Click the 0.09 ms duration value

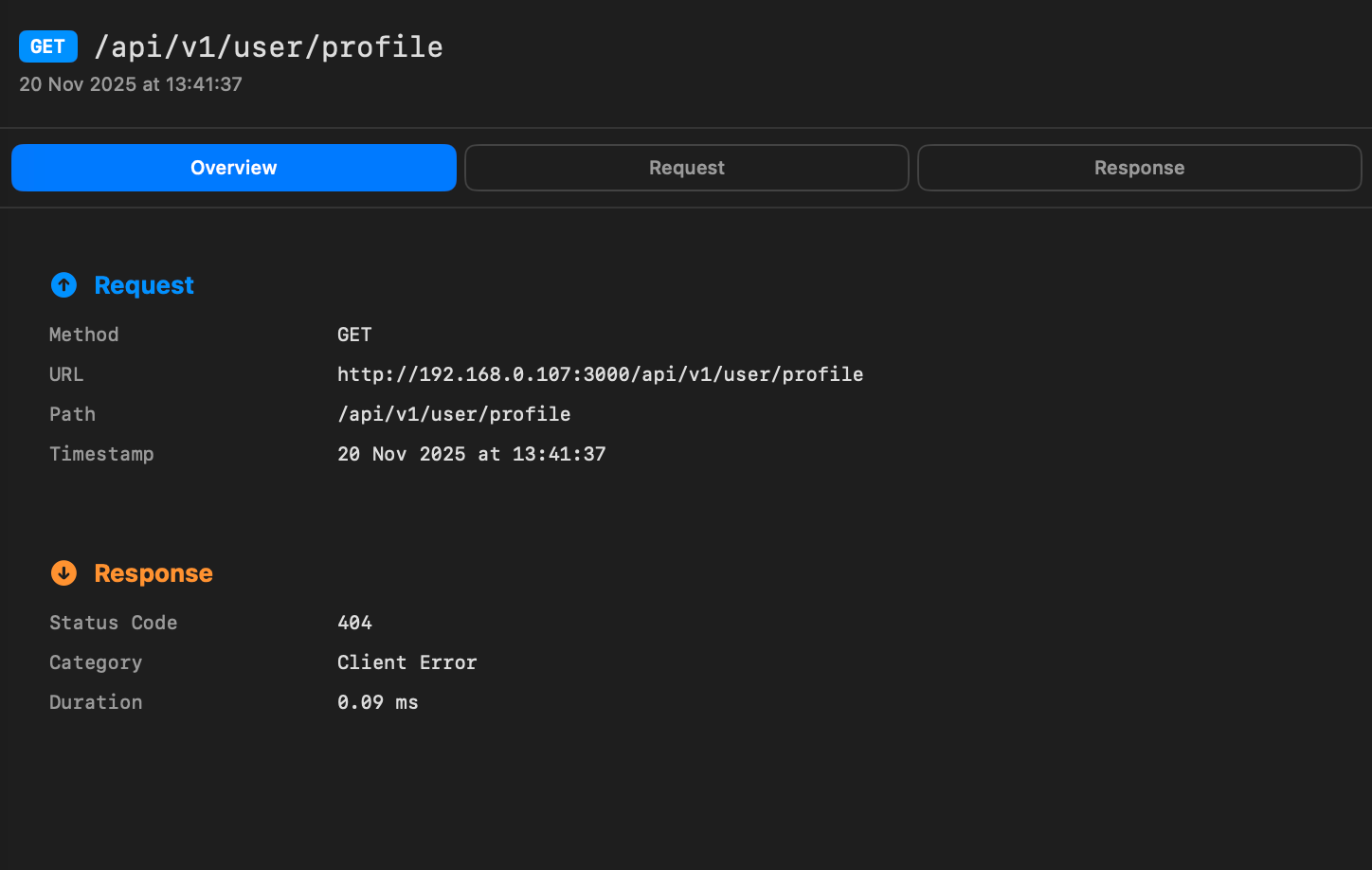pos(377,702)
